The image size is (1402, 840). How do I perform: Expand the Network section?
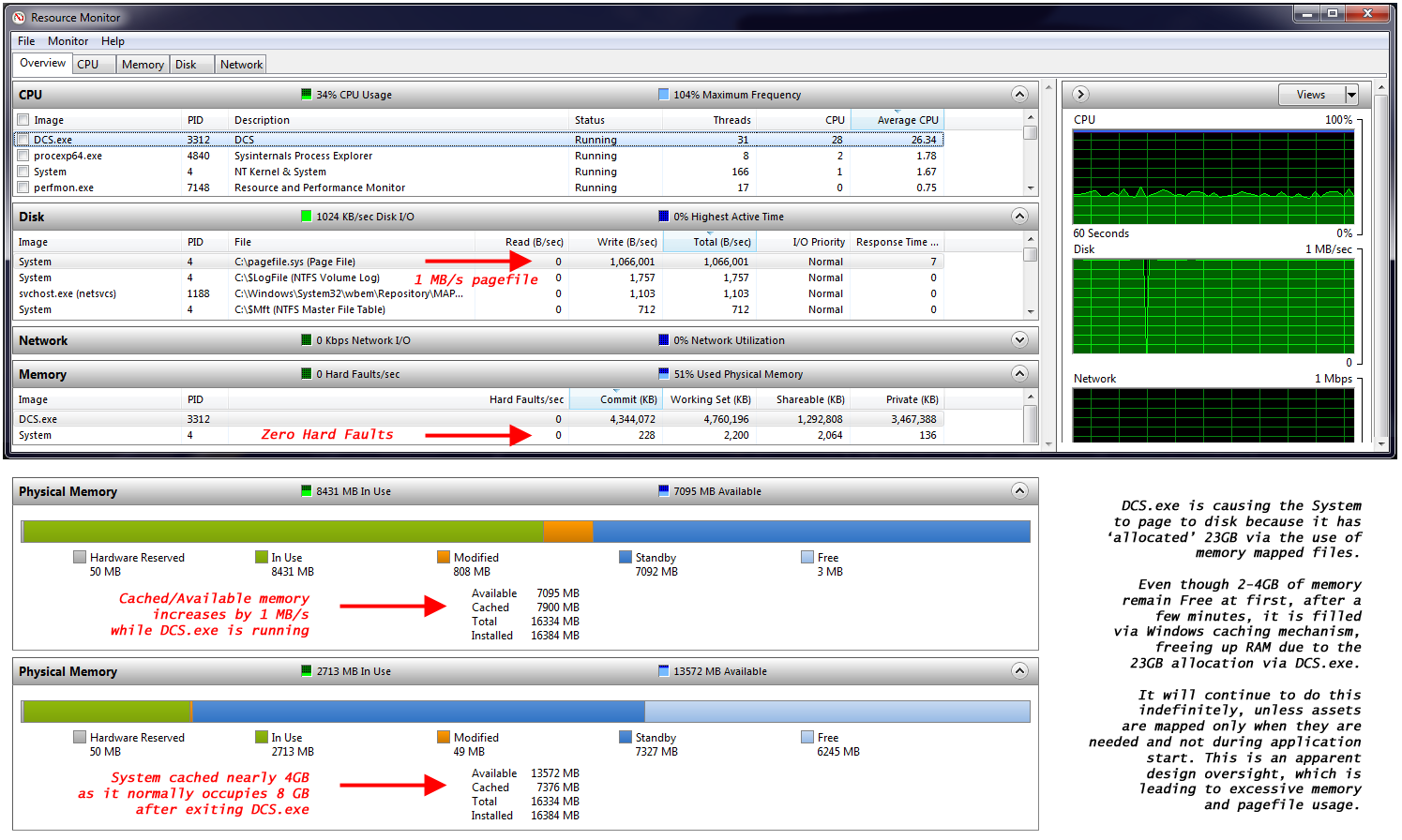[x=1019, y=339]
